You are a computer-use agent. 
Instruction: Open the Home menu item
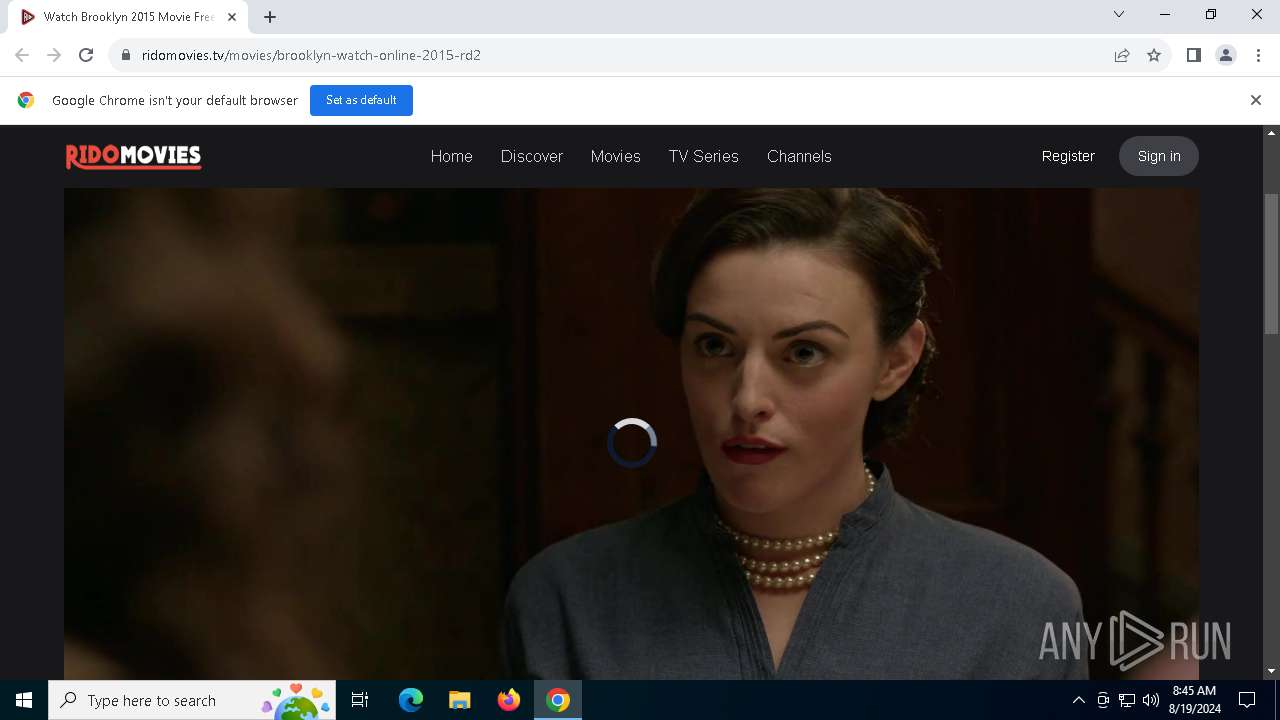[451, 156]
